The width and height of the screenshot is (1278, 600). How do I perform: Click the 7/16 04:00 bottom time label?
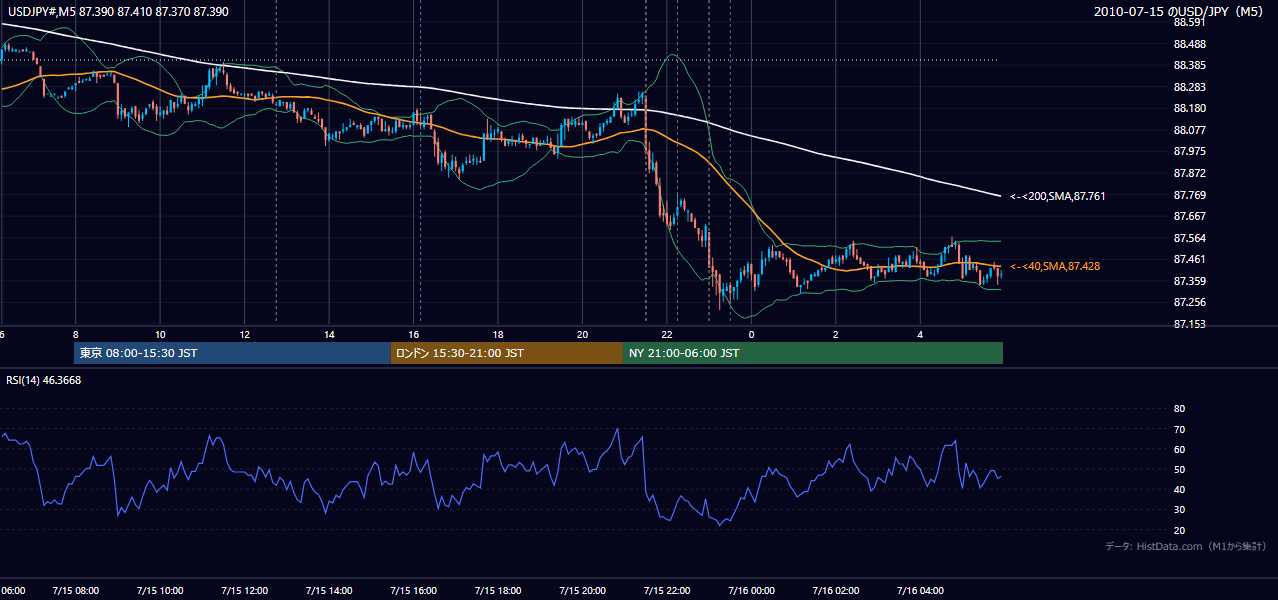920,591
